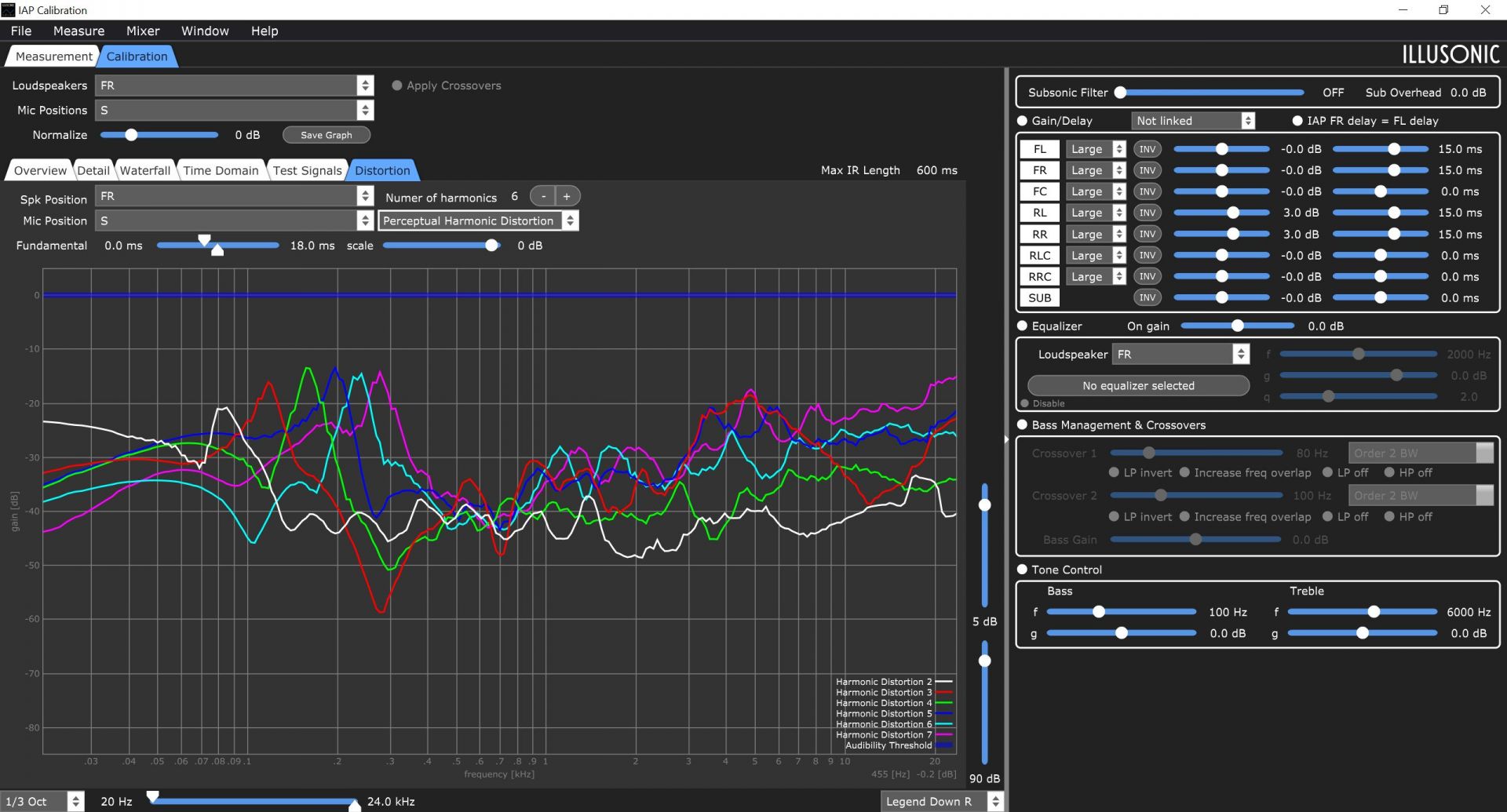Open the Mixer menu
The image size is (1507, 812).
coord(143,31)
